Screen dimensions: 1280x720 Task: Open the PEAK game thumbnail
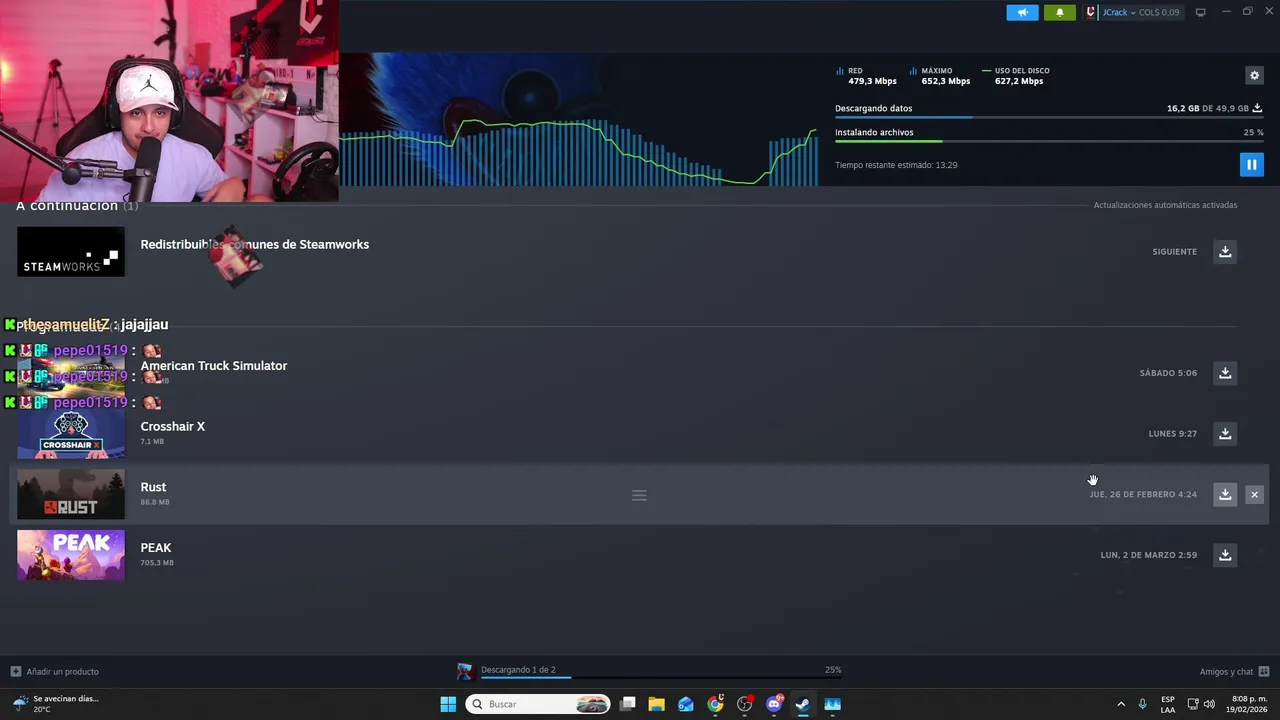tap(71, 555)
